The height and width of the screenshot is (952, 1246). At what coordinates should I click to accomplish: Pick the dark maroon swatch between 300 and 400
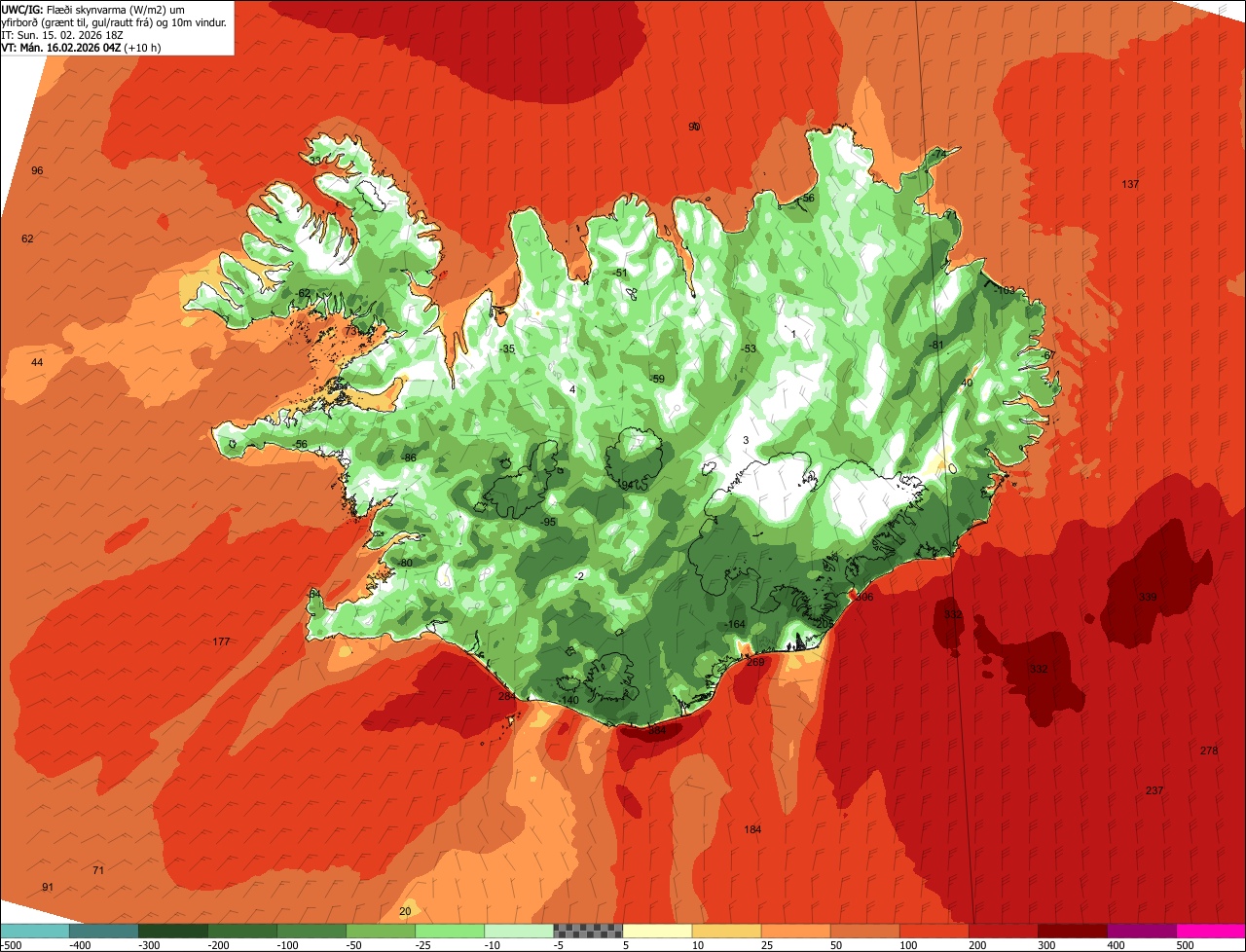tap(1071, 931)
